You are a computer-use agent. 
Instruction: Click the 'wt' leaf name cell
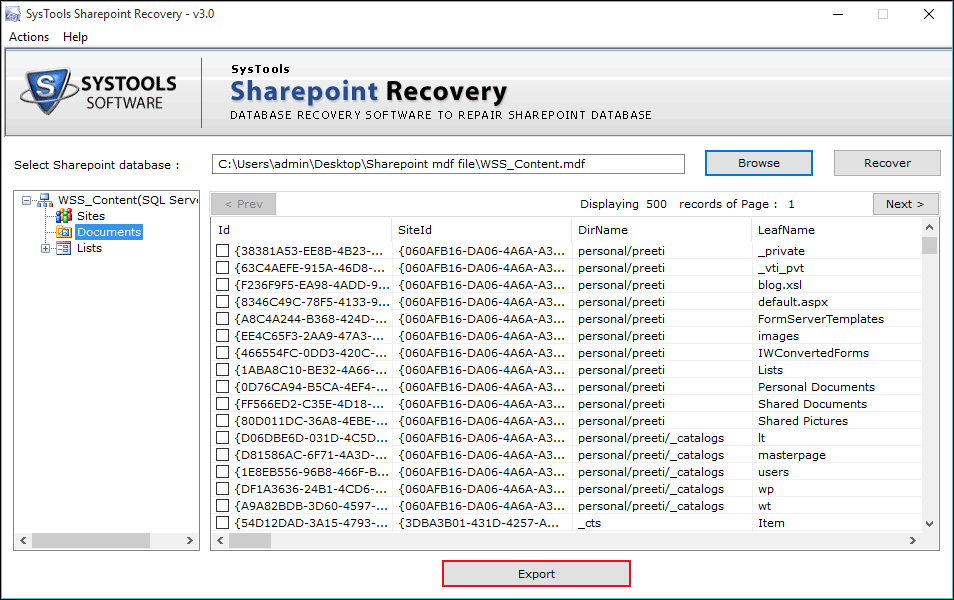click(x=764, y=506)
